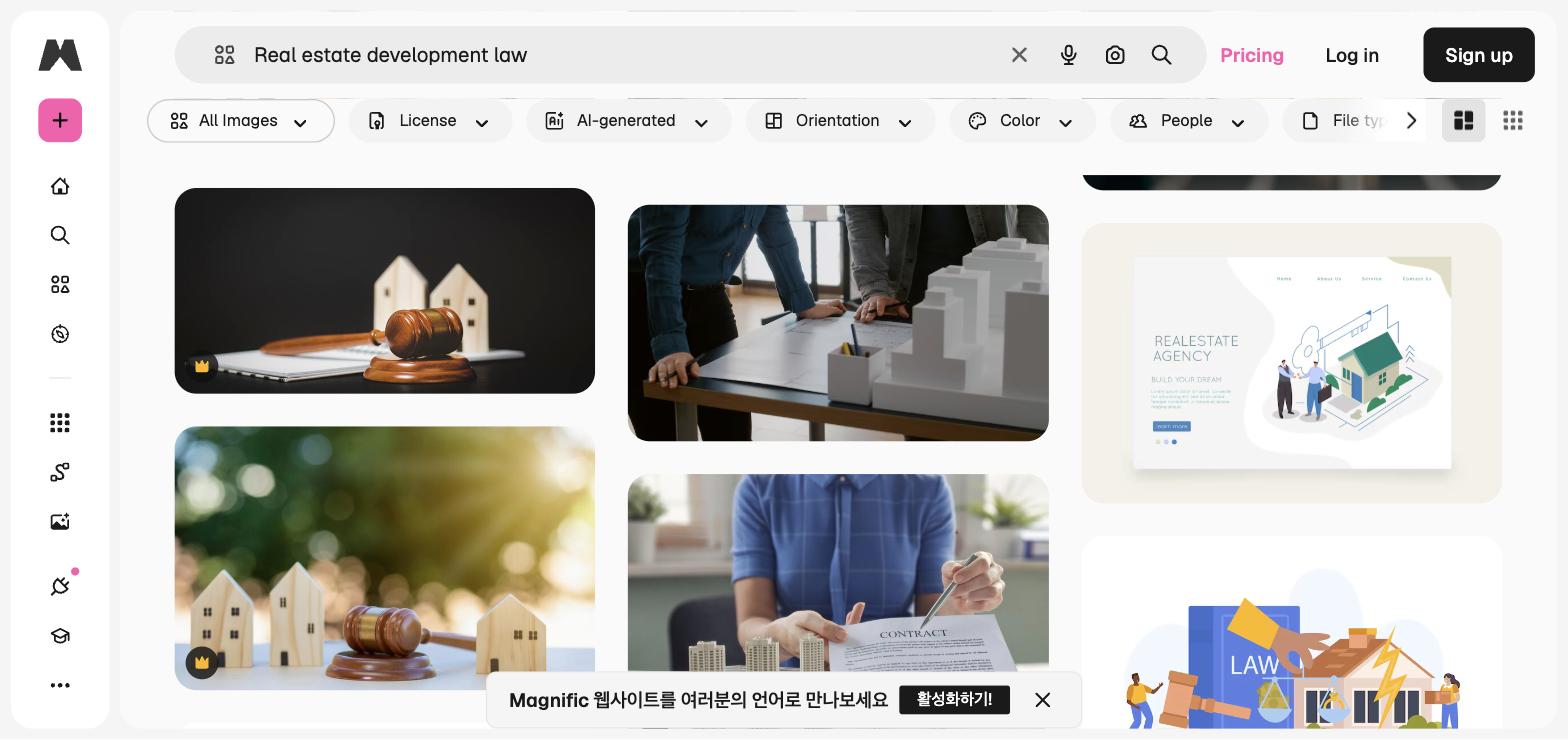Open the home icon in sidebar
The width and height of the screenshot is (1568, 740).
coord(60,186)
